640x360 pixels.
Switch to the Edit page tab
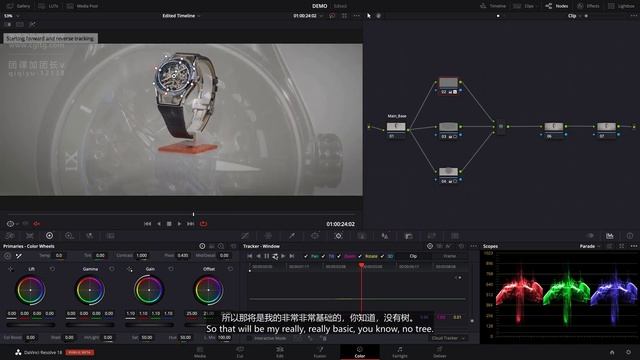click(280, 352)
